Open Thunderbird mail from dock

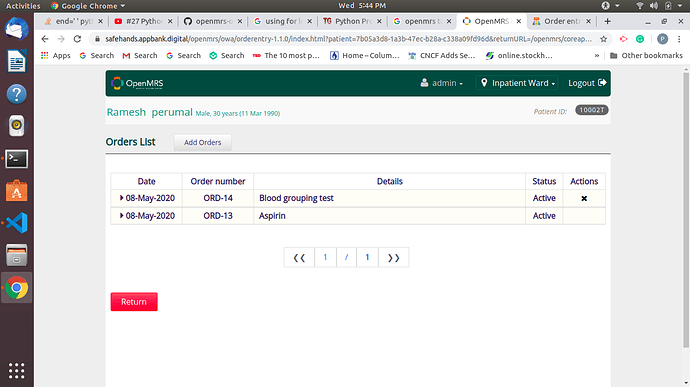(x=17, y=29)
